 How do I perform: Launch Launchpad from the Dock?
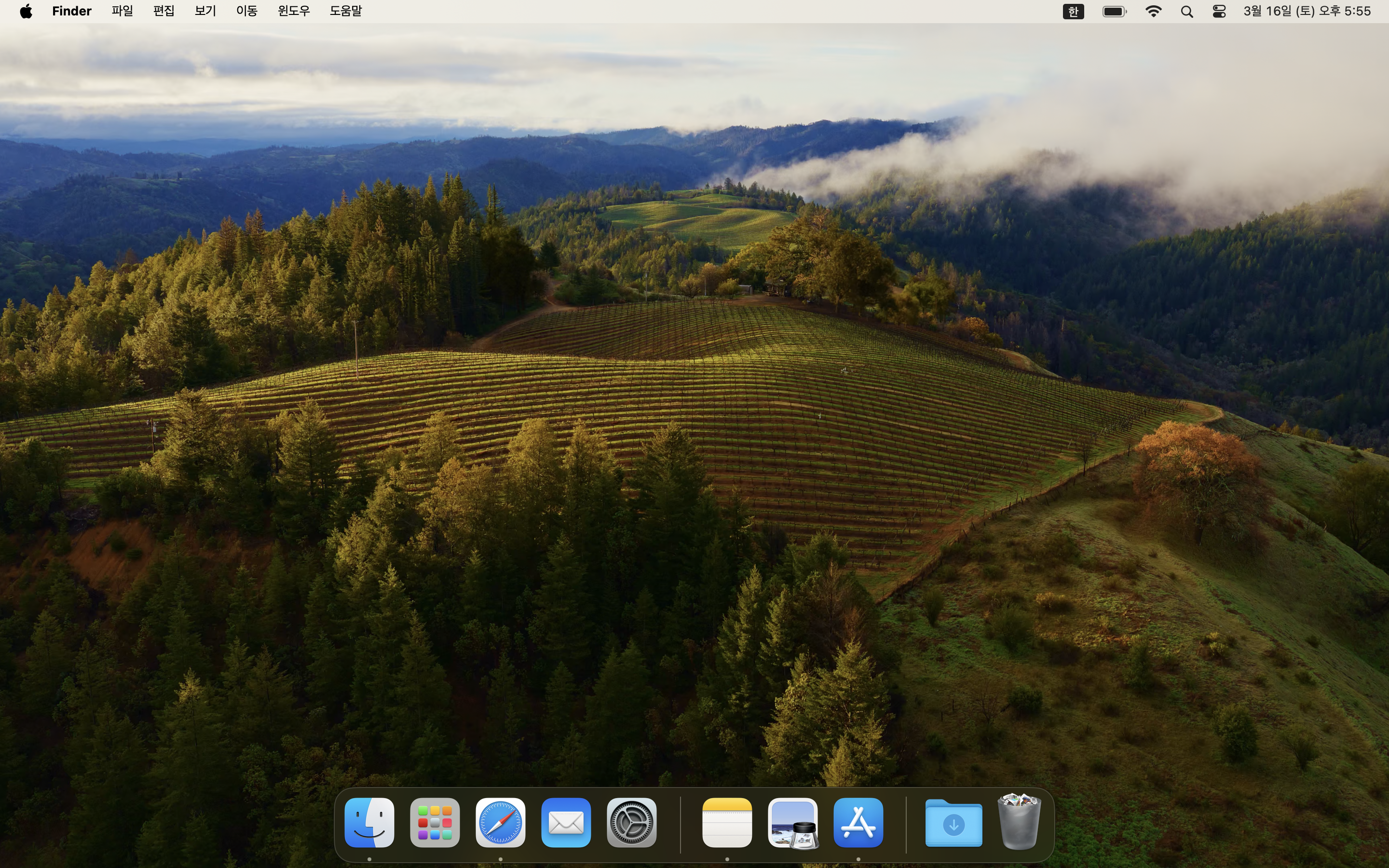click(435, 822)
